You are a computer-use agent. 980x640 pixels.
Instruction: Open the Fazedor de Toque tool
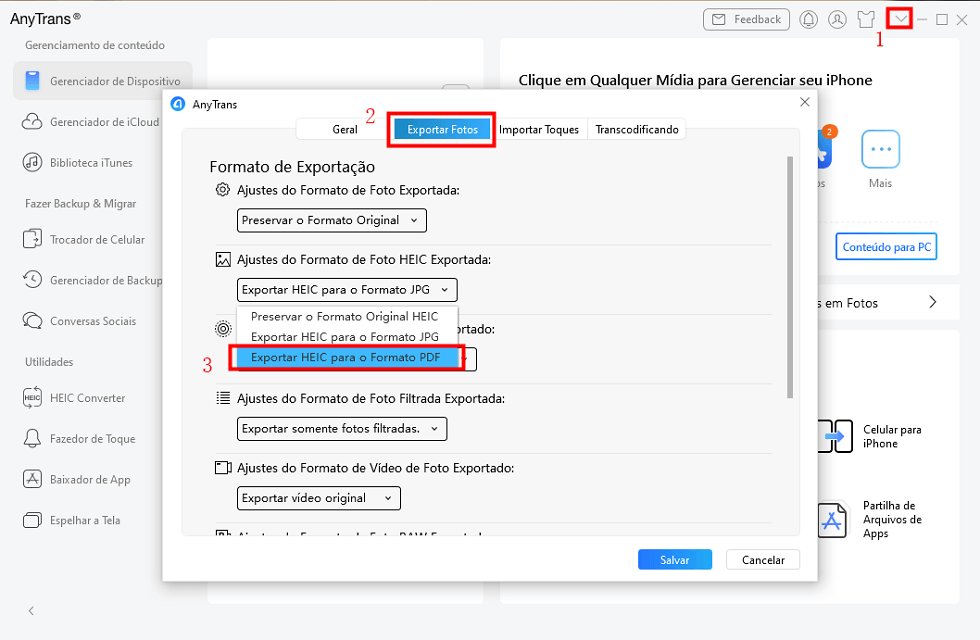pyautogui.click(x=96, y=438)
